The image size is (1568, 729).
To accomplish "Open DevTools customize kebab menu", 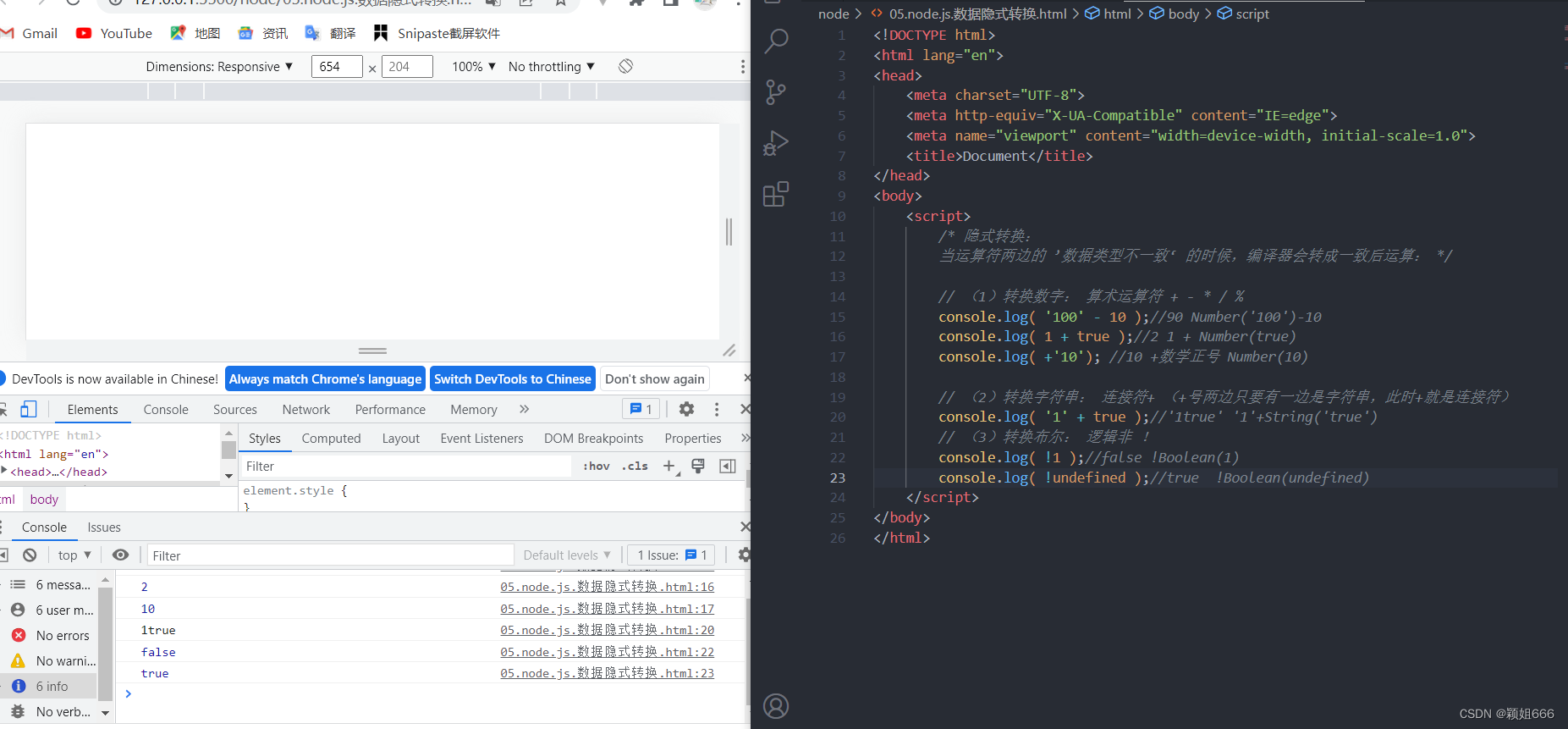I will click(717, 409).
